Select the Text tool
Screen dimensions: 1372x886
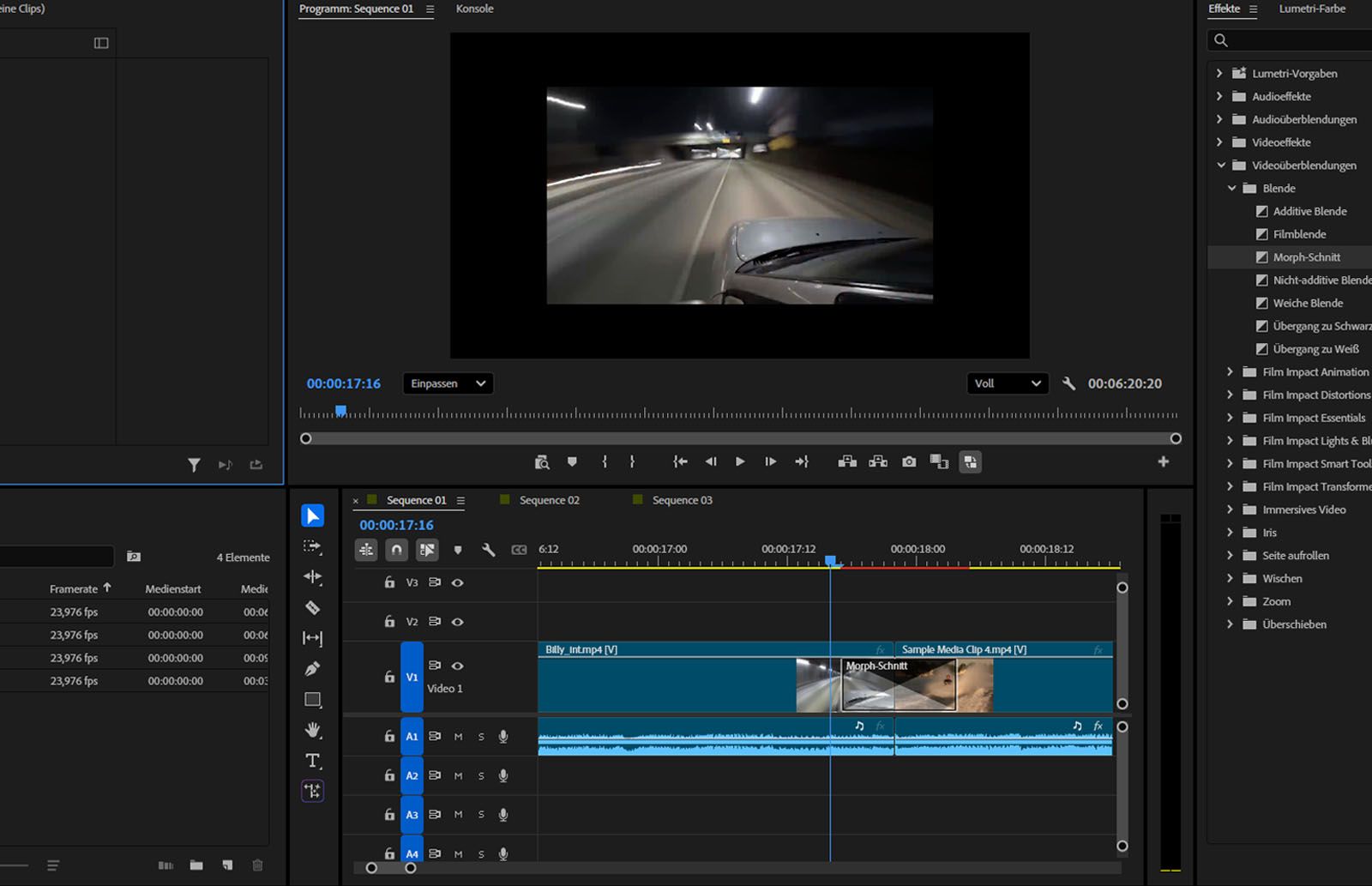(x=313, y=761)
